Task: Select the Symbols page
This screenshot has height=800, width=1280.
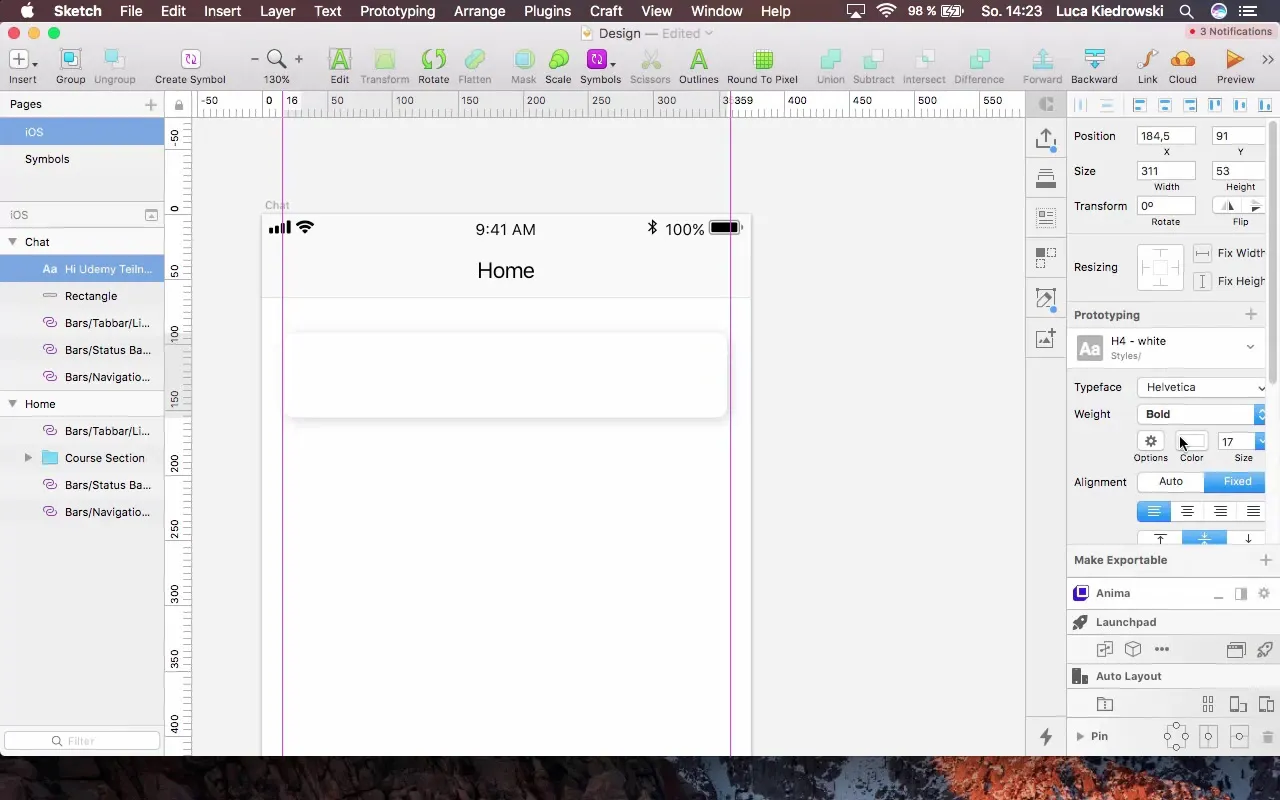Action: (82, 159)
